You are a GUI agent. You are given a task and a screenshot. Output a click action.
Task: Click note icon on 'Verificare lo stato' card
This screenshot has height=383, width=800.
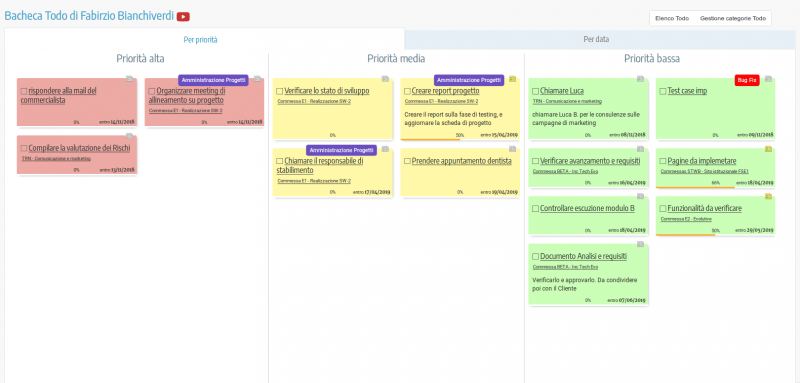click(385, 79)
